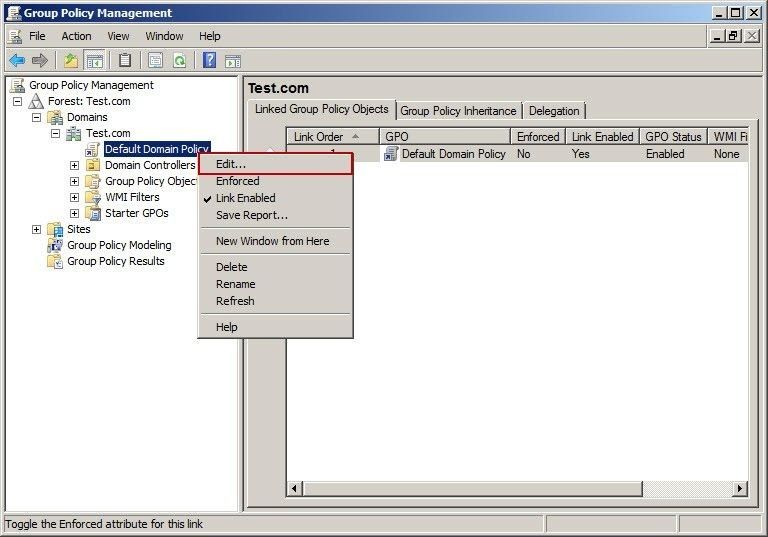Viewport: 768px width, 537px height.
Task: Click the green Refresh toolbar icon
Action: (x=180, y=61)
